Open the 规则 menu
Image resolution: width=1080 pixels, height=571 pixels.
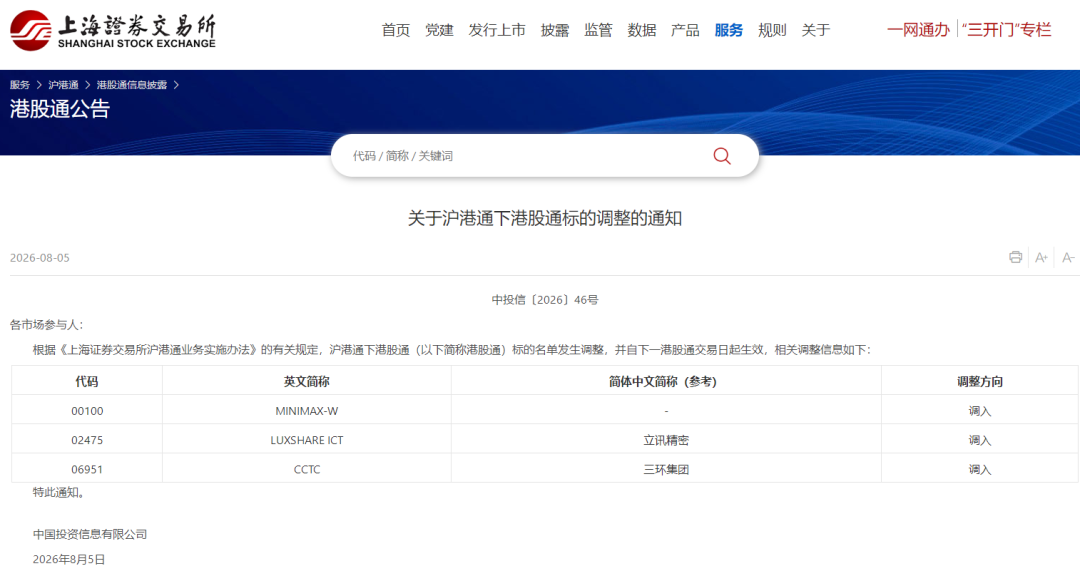coord(772,30)
